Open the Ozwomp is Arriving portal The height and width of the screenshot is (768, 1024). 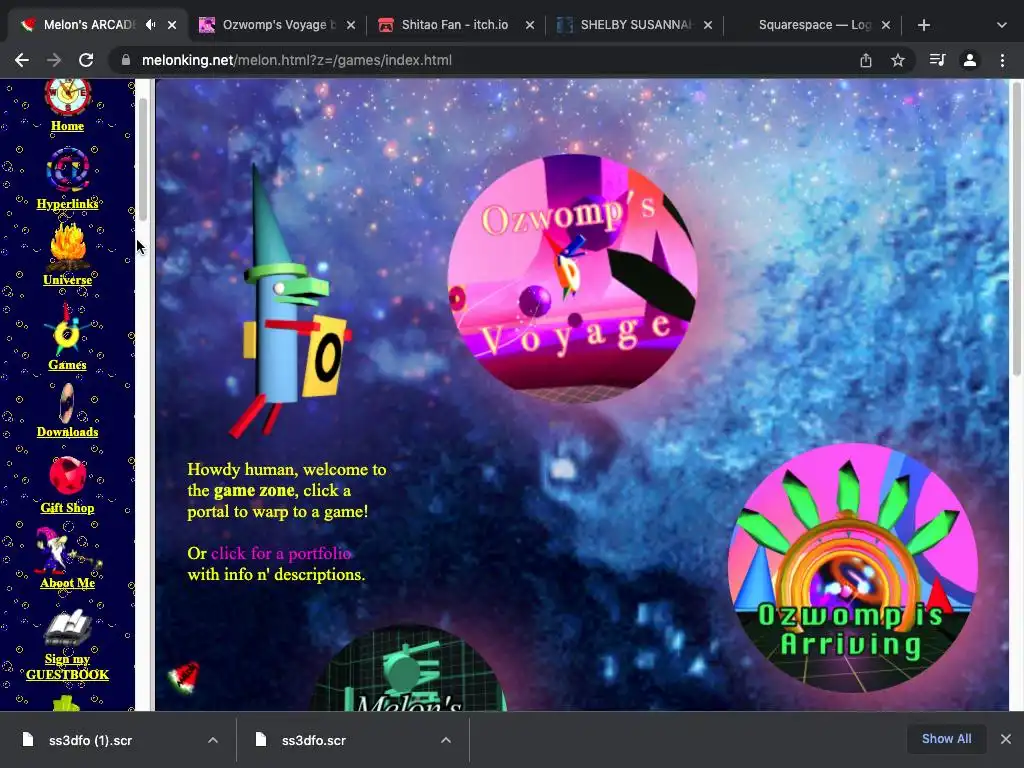(x=852, y=568)
